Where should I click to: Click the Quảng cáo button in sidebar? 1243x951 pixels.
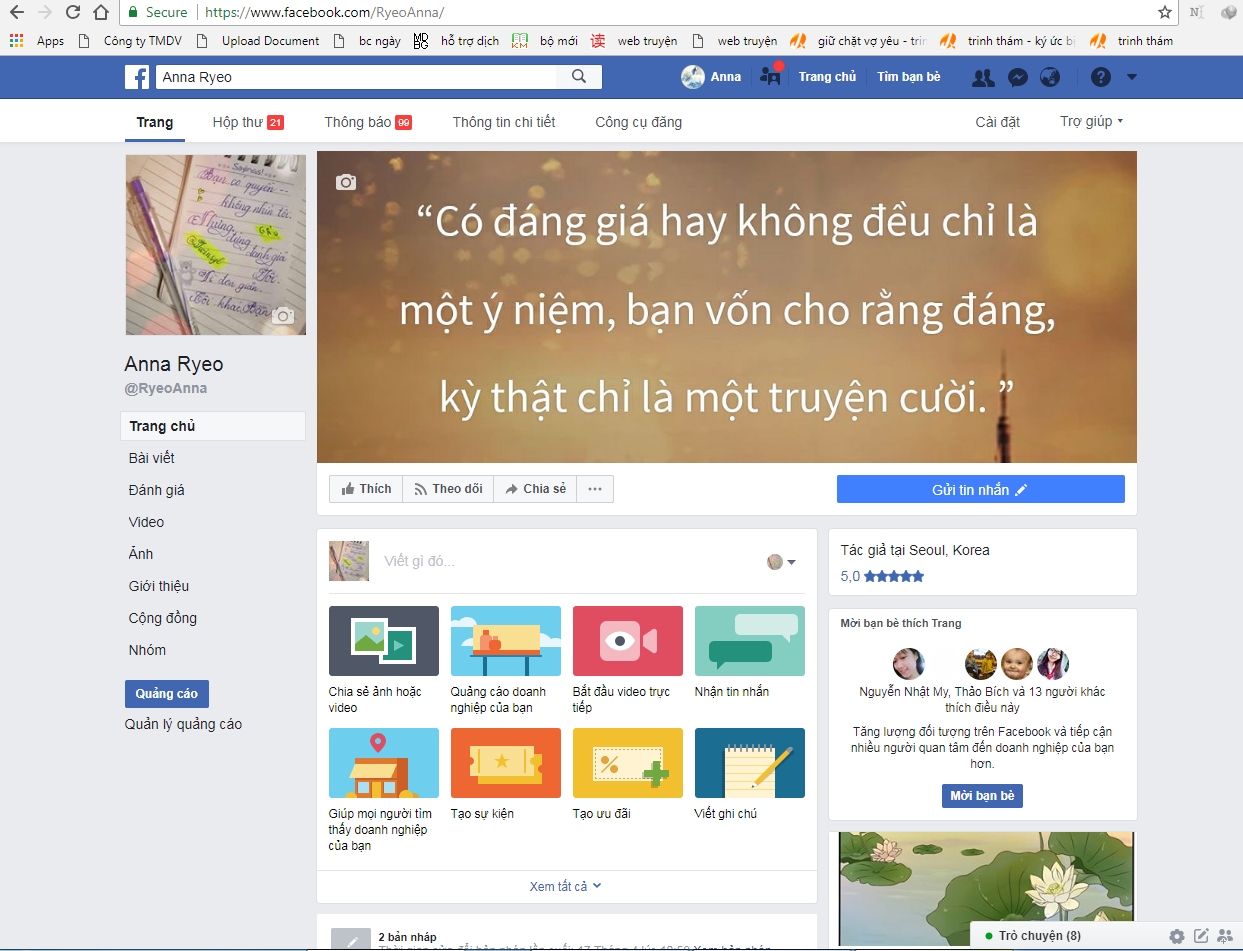tap(167, 694)
